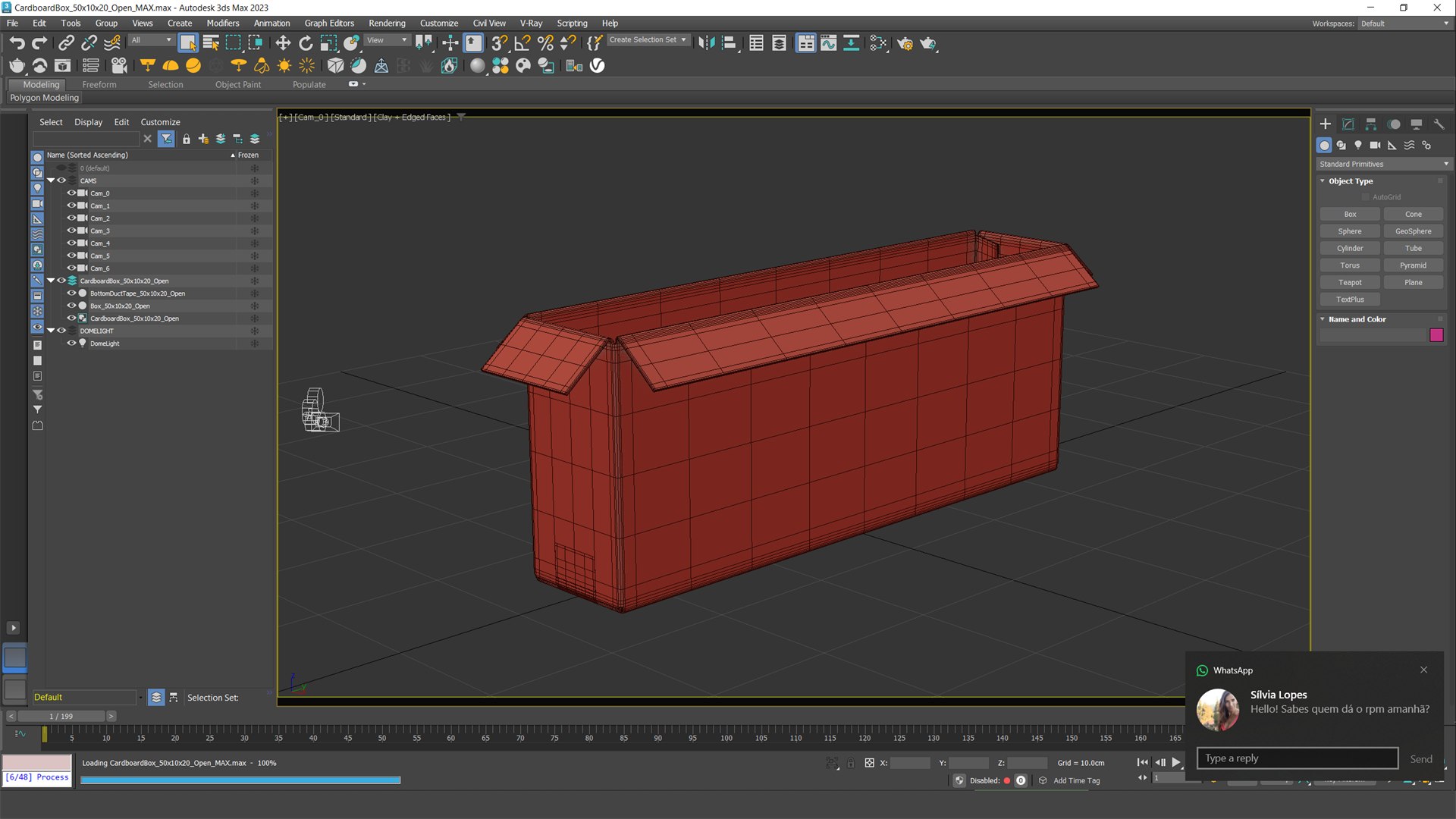Toggle the 3D Snaps tool

(x=499, y=43)
